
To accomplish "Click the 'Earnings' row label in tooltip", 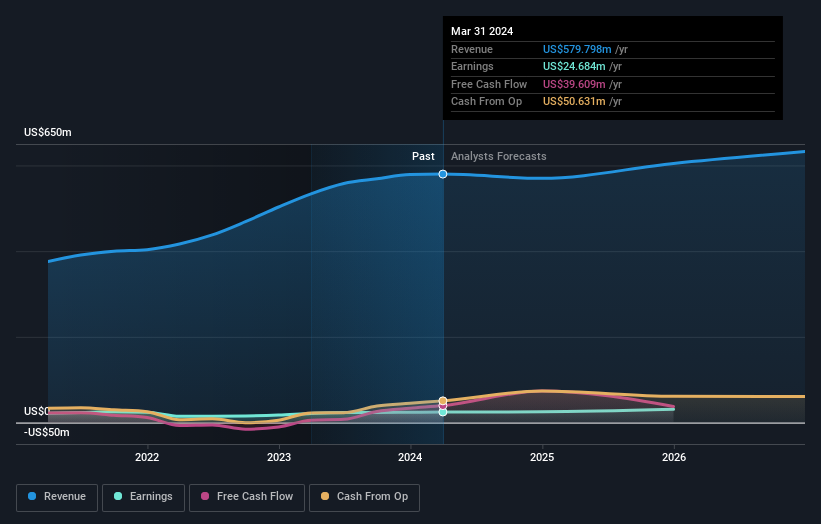I will (x=472, y=66).
